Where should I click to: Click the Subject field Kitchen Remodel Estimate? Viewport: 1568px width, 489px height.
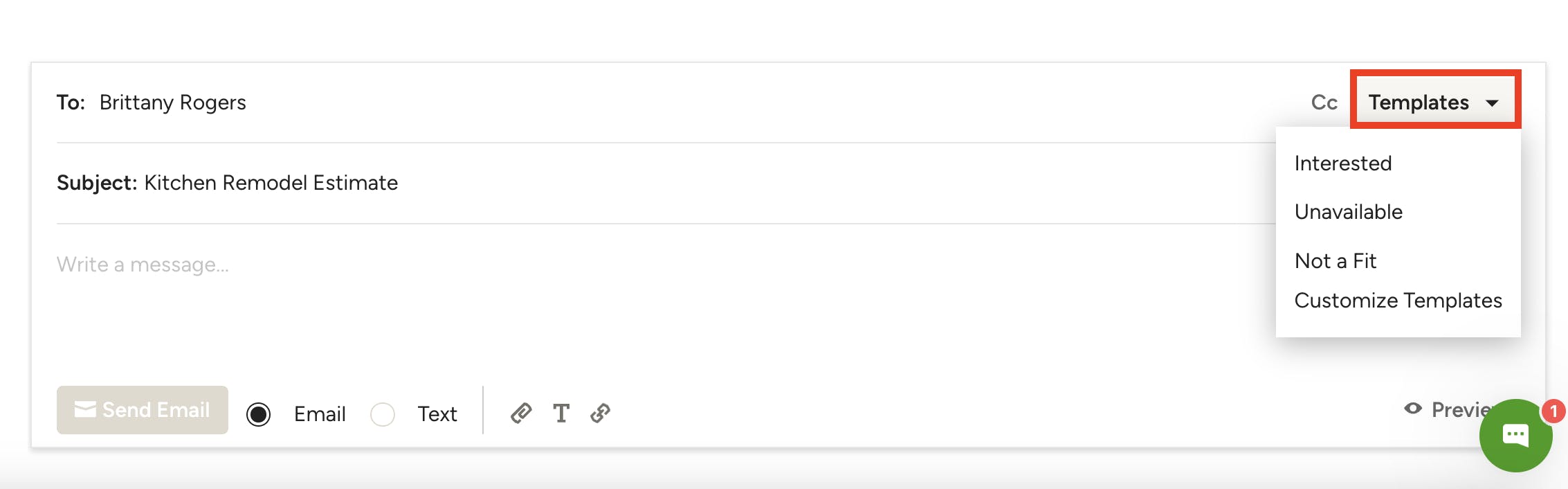[x=271, y=183]
